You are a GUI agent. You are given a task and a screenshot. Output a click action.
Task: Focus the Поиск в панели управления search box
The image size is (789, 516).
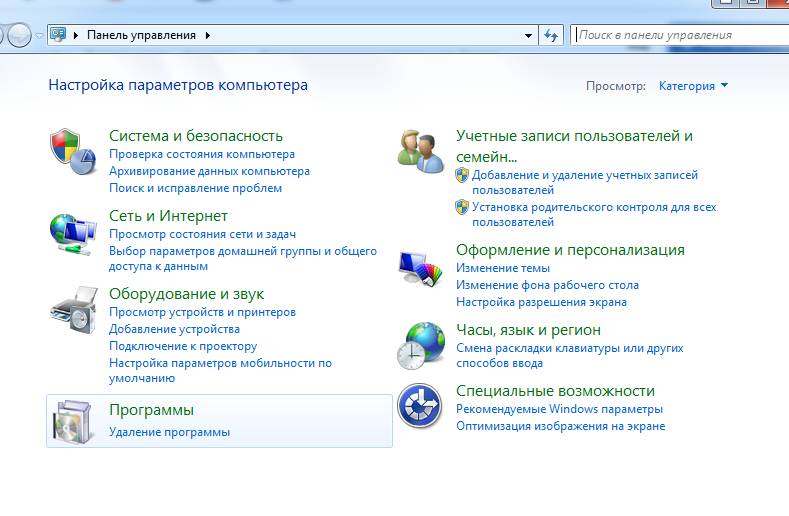click(679, 35)
